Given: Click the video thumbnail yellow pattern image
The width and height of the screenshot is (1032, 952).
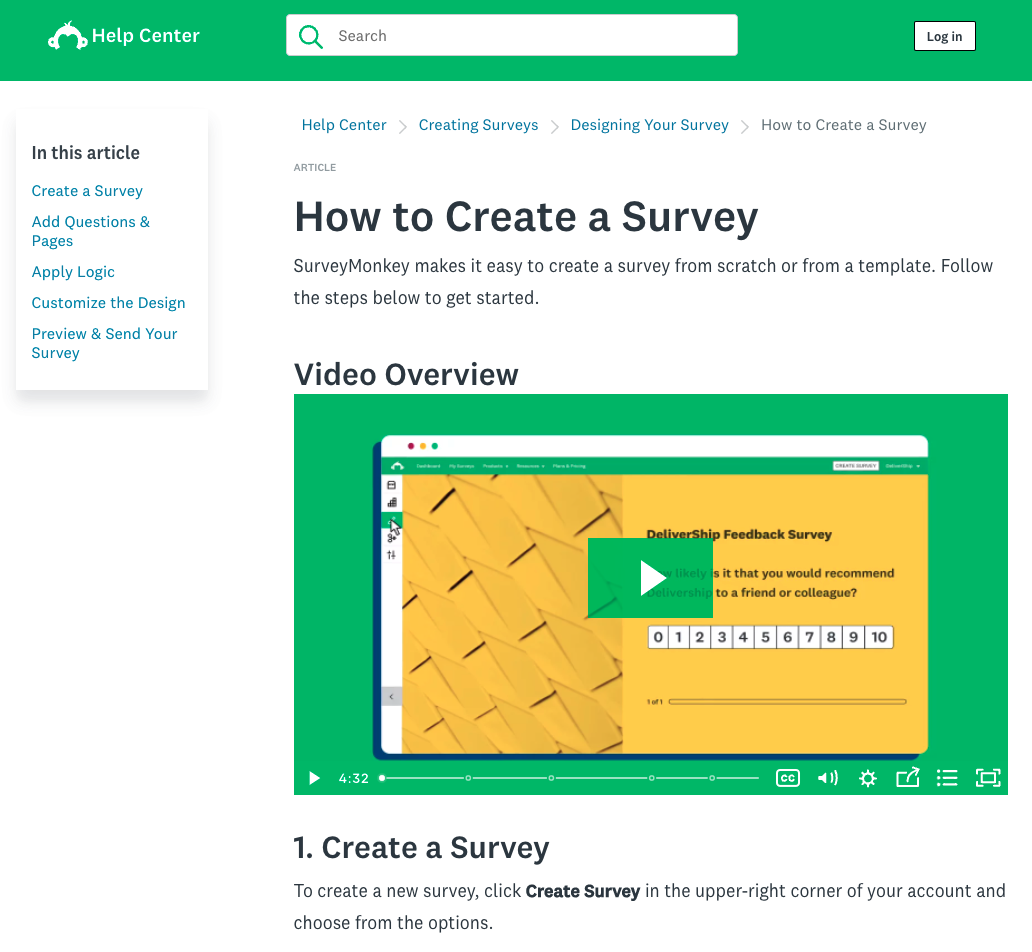Looking at the screenshot, I should pyautogui.click(x=511, y=614).
